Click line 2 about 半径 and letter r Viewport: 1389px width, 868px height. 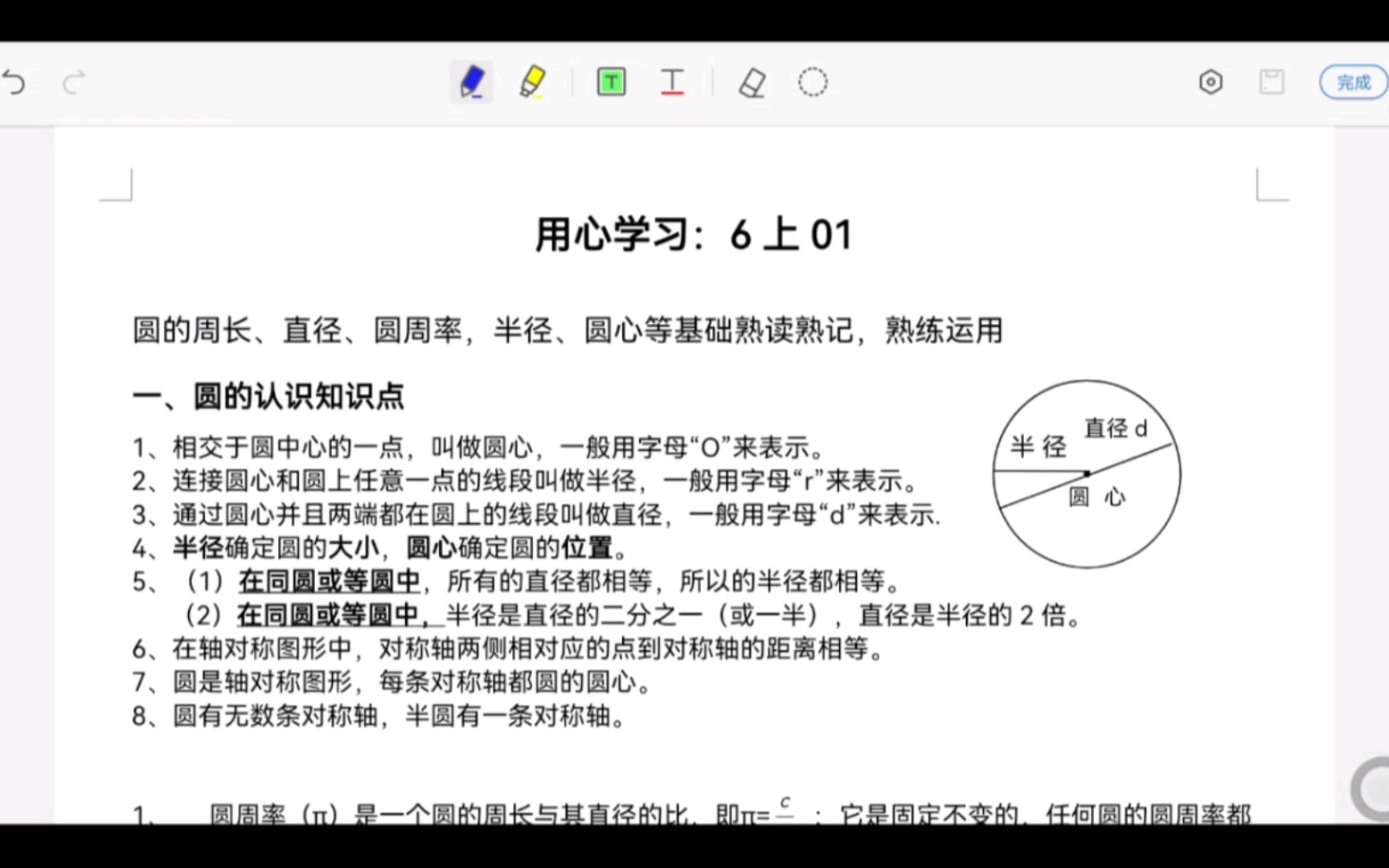point(526,481)
